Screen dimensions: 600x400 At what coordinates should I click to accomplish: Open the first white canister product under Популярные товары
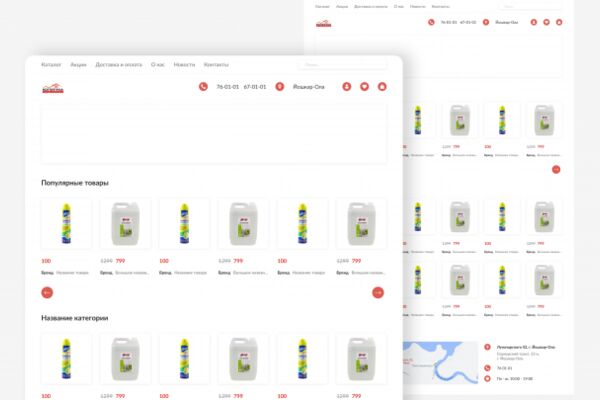pyautogui.click(x=126, y=224)
